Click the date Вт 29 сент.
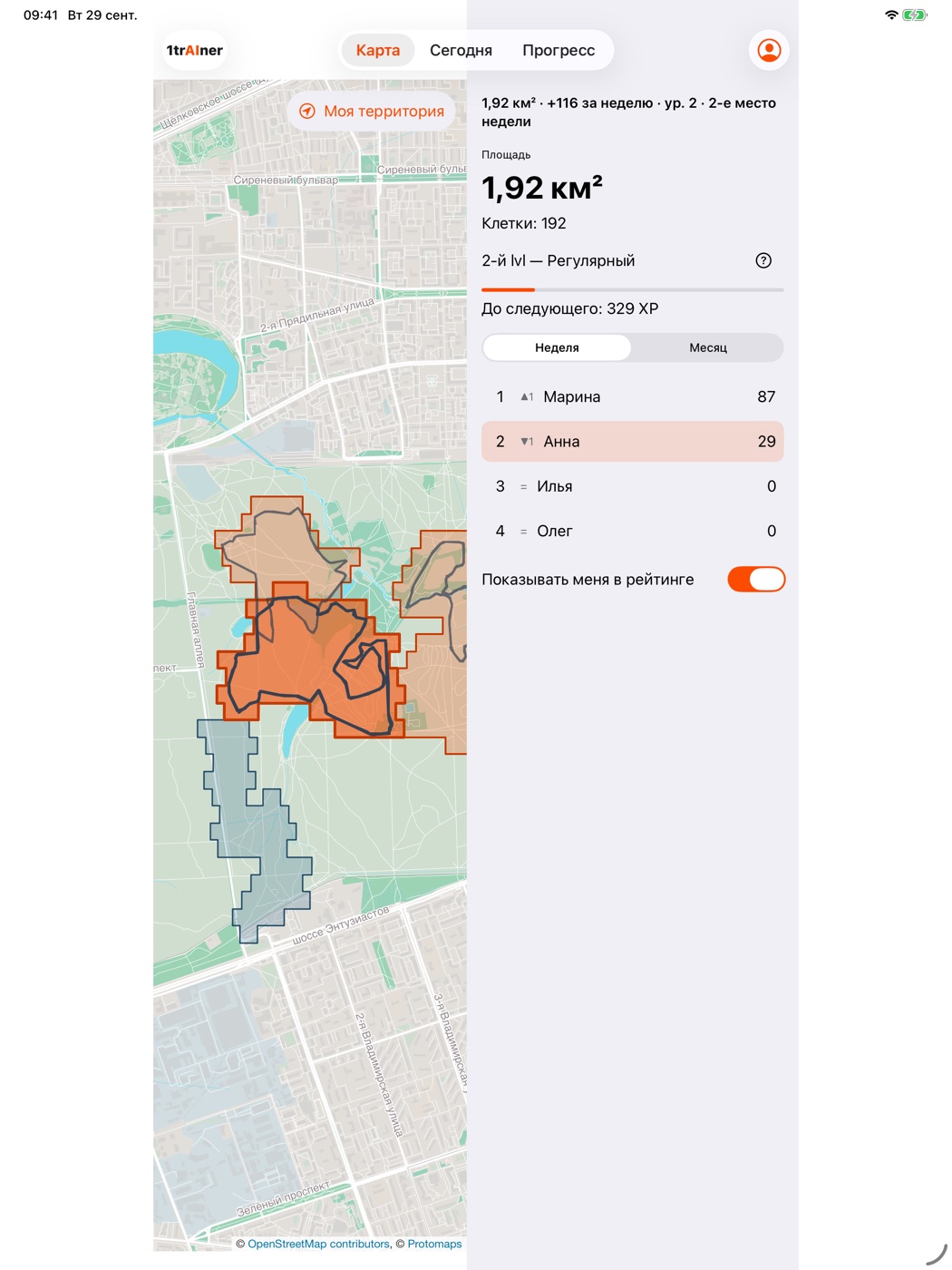 click(103, 15)
